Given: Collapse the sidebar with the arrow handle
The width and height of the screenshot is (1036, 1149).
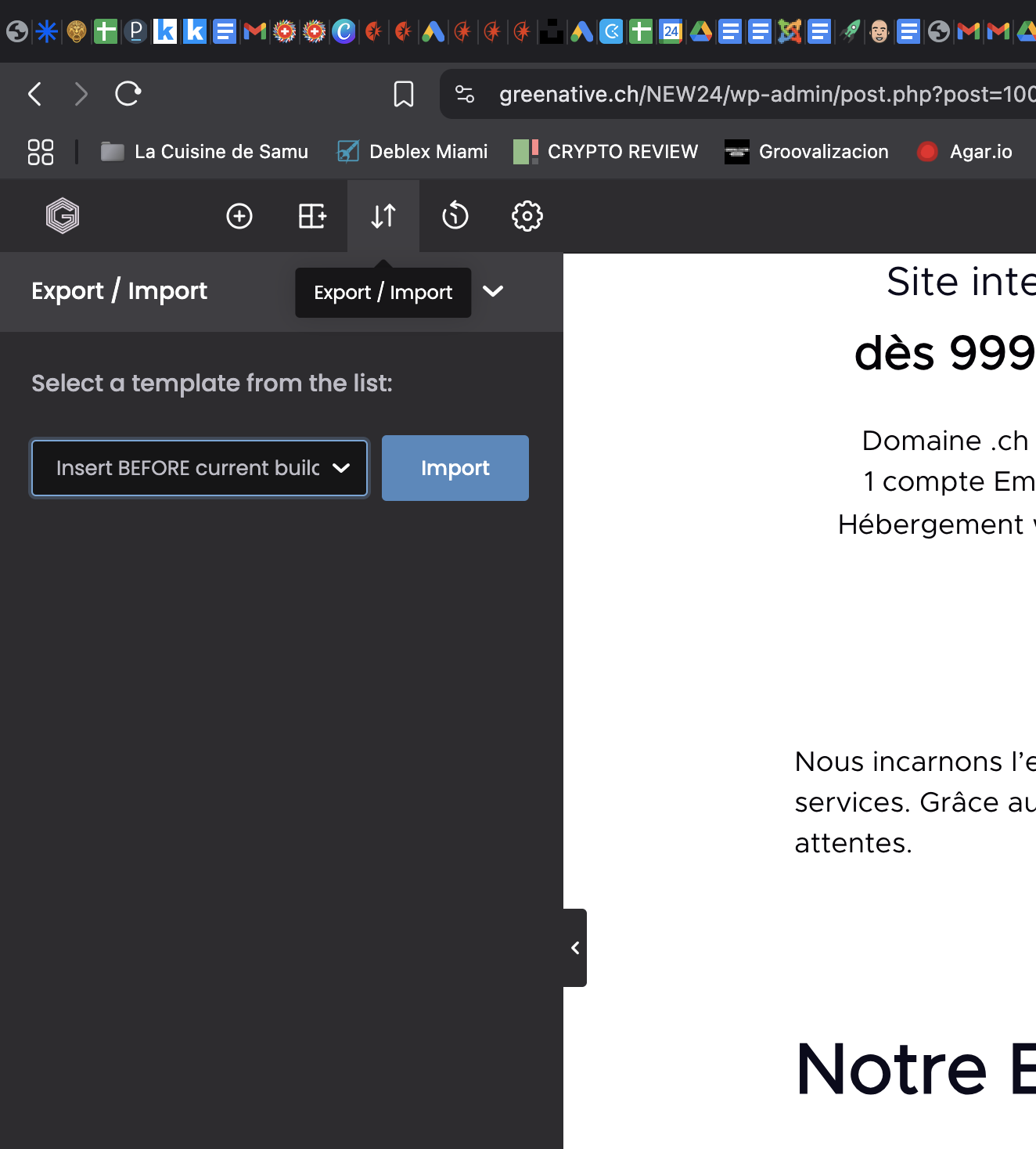Looking at the screenshot, I should pos(575,948).
